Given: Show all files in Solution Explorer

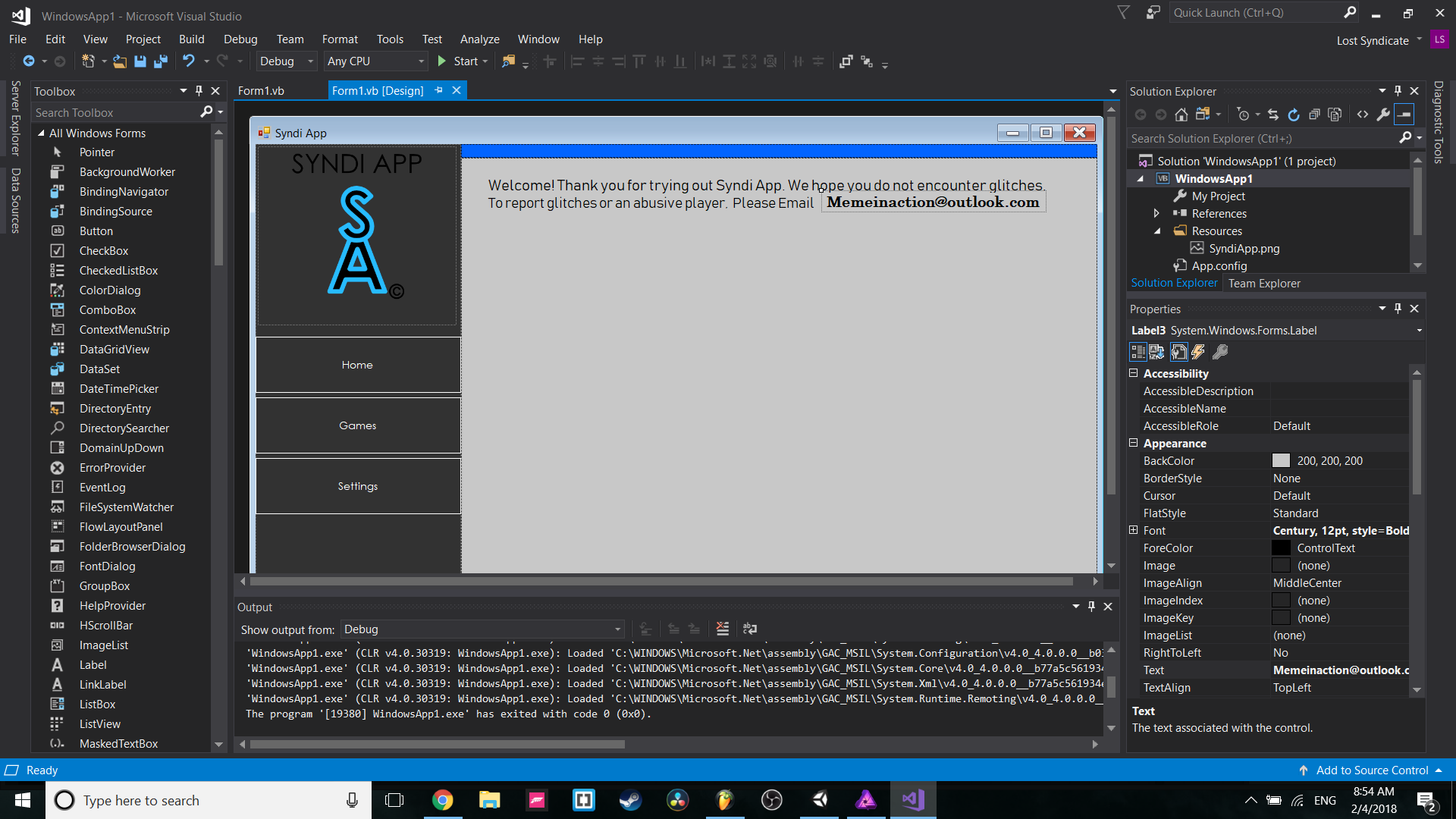Looking at the screenshot, I should point(1335,115).
